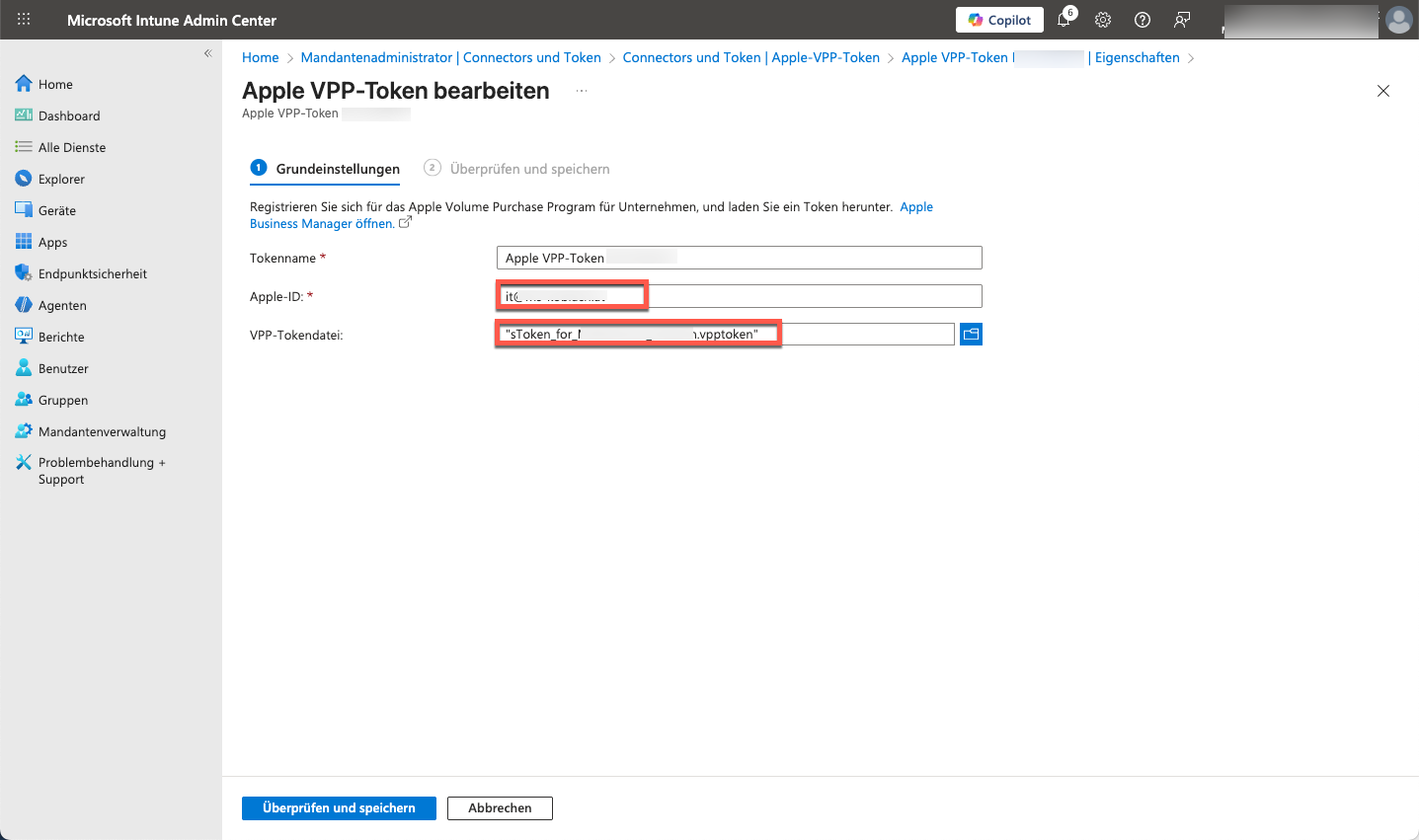Open the settings gear icon
1419x840 pixels.
click(1103, 20)
